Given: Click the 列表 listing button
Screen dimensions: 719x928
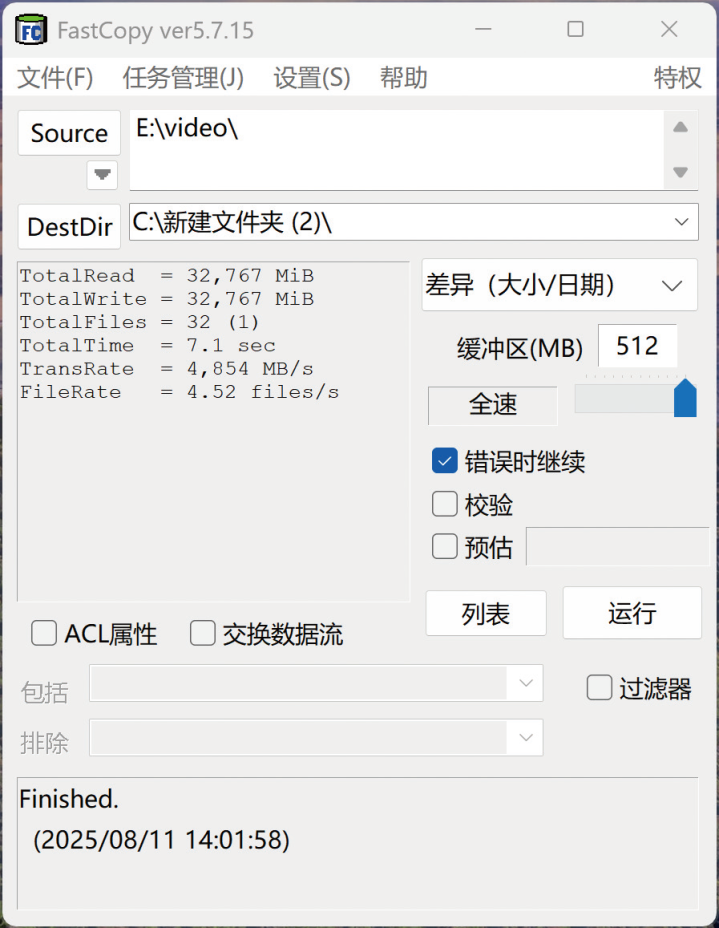Looking at the screenshot, I should coord(486,613).
